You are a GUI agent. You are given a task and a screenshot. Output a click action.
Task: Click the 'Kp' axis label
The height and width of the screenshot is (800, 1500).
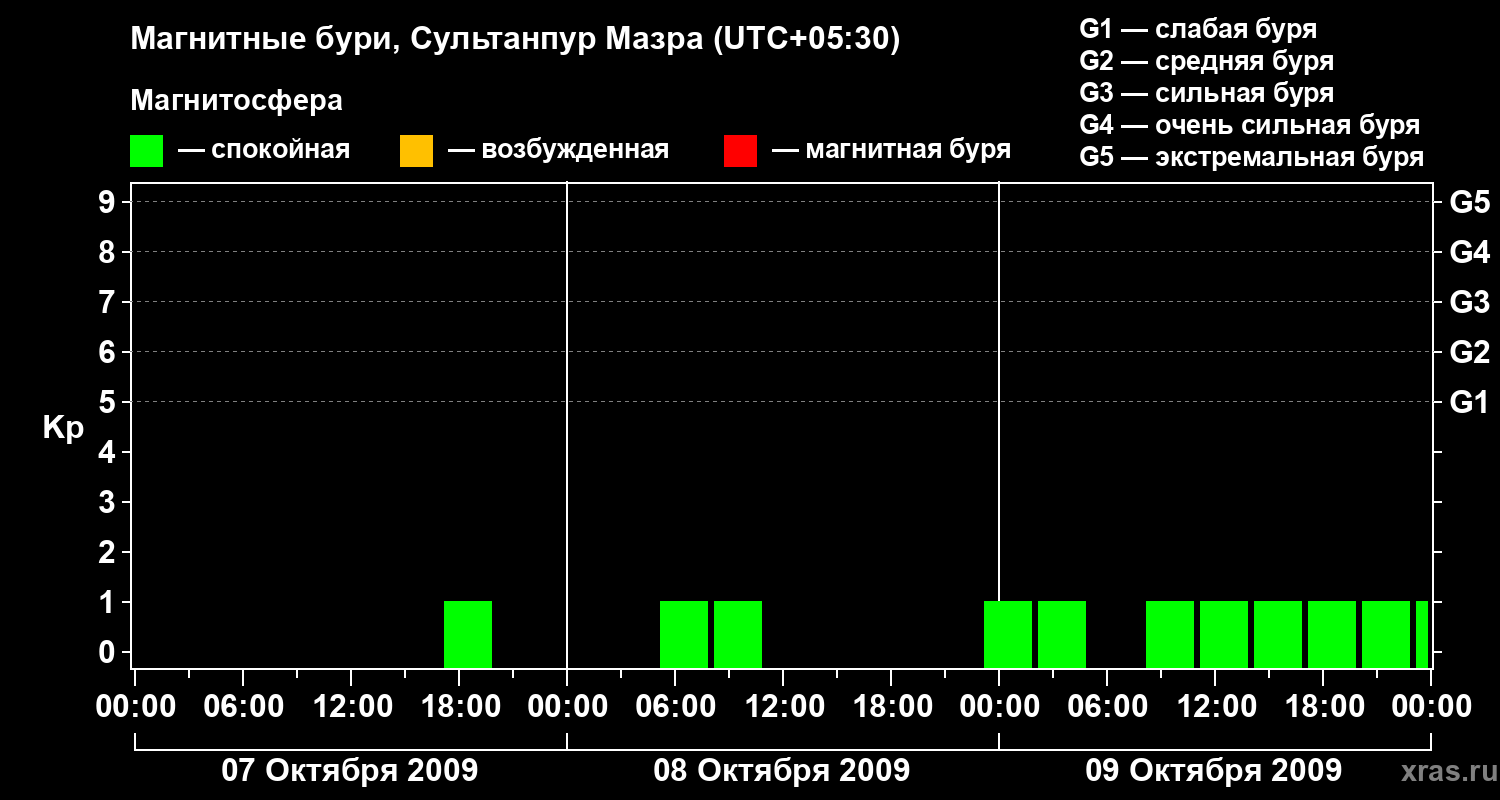pyautogui.click(x=63, y=428)
